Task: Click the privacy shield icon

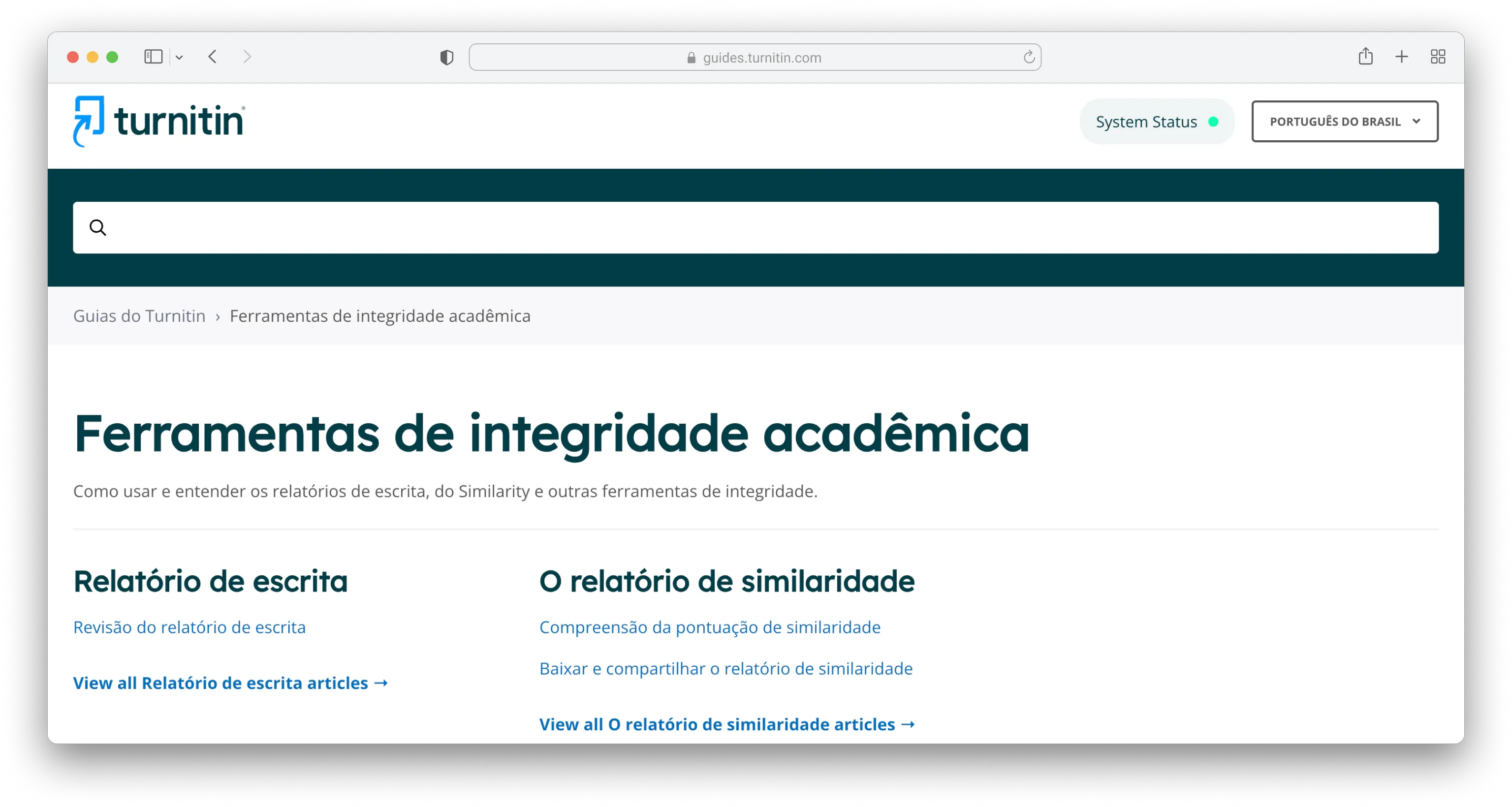Action: click(x=447, y=58)
